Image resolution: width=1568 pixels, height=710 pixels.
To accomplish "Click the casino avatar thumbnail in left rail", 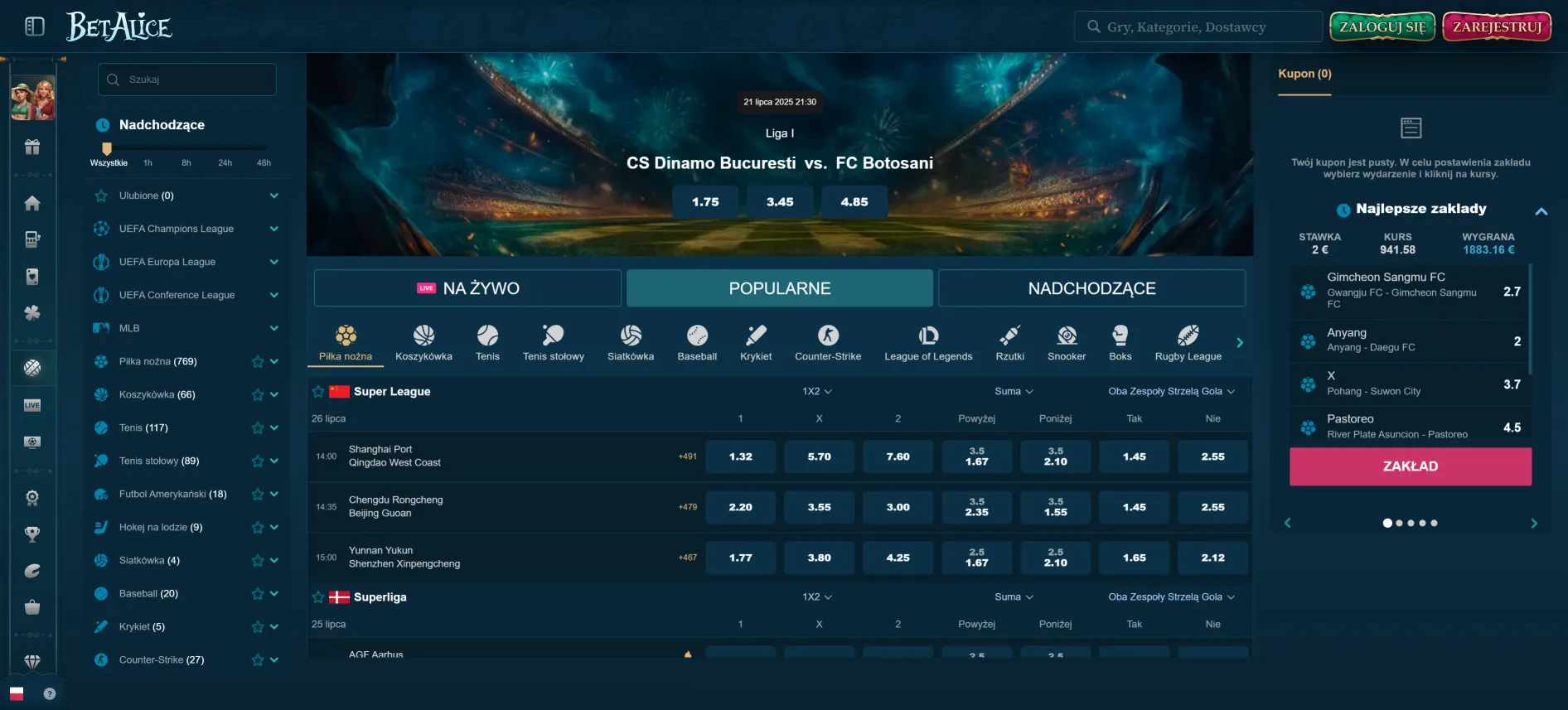I will 32,98.
